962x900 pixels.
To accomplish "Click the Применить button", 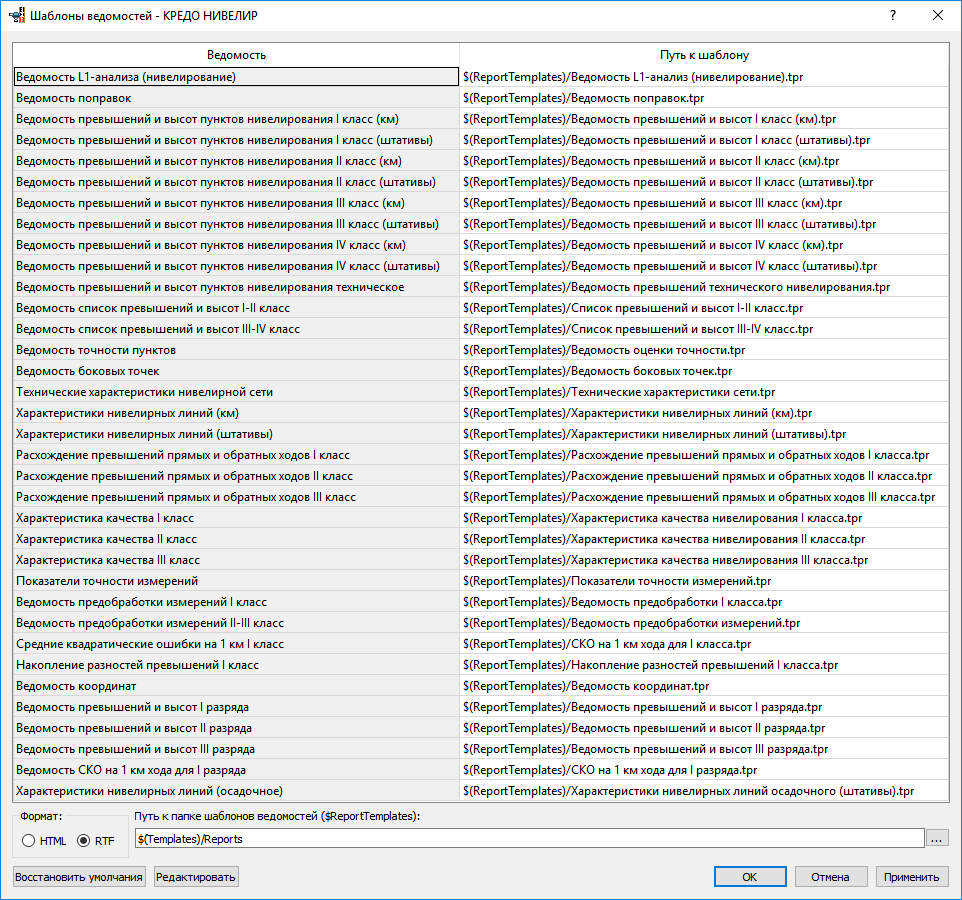I will click(912, 877).
